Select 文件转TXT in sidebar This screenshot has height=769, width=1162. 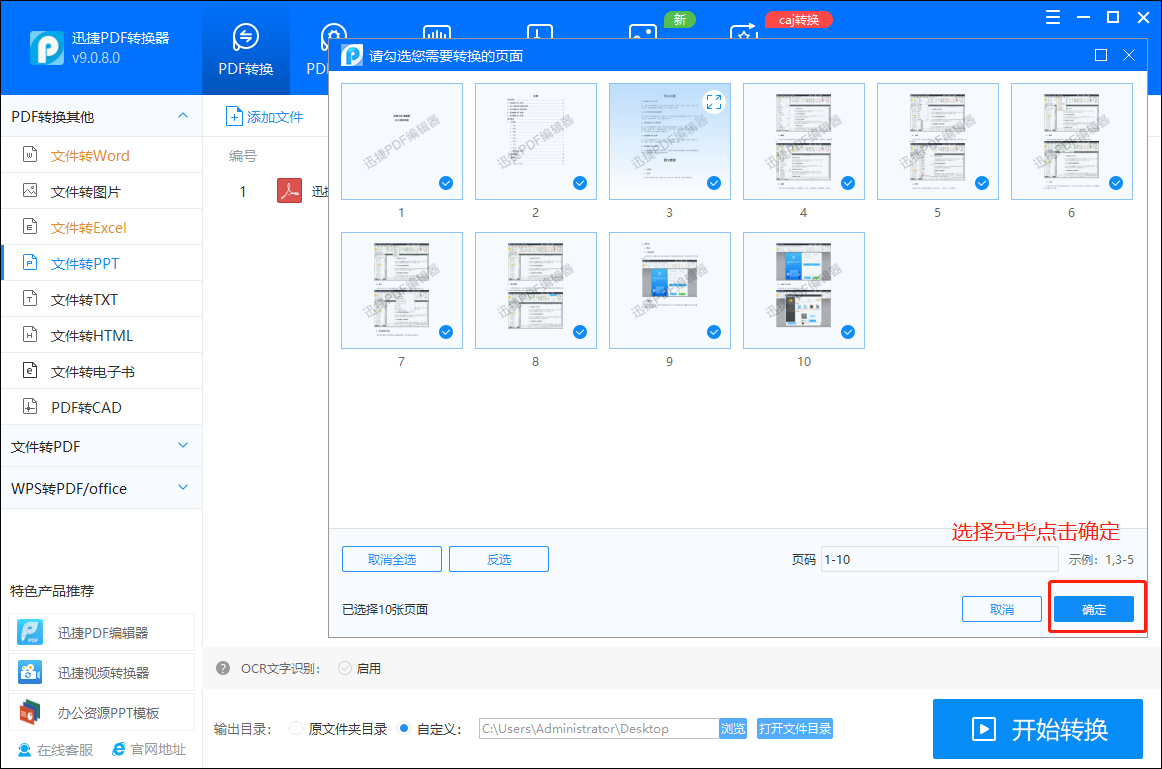[x=101, y=299]
